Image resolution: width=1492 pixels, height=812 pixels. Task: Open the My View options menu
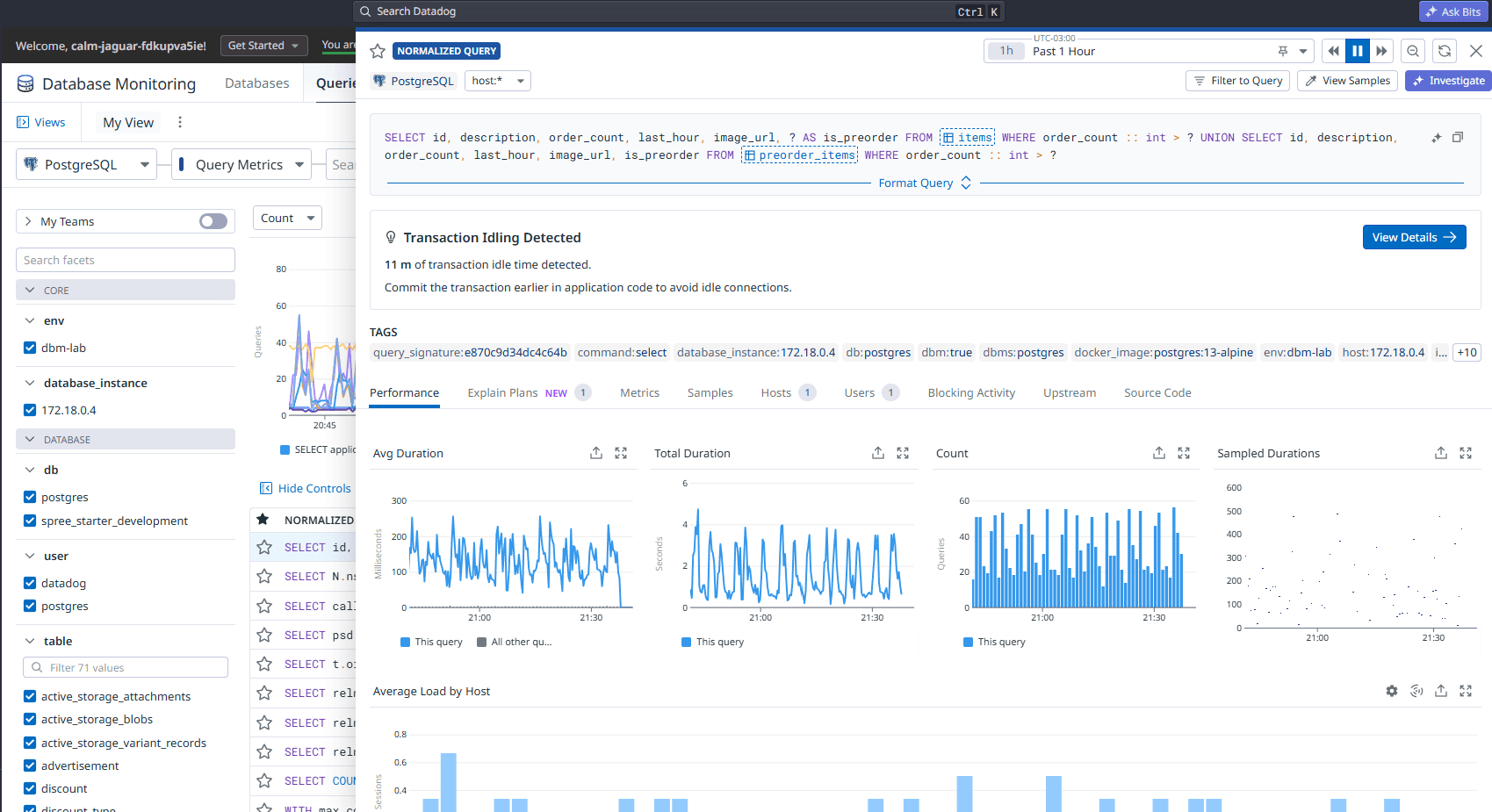point(180,122)
